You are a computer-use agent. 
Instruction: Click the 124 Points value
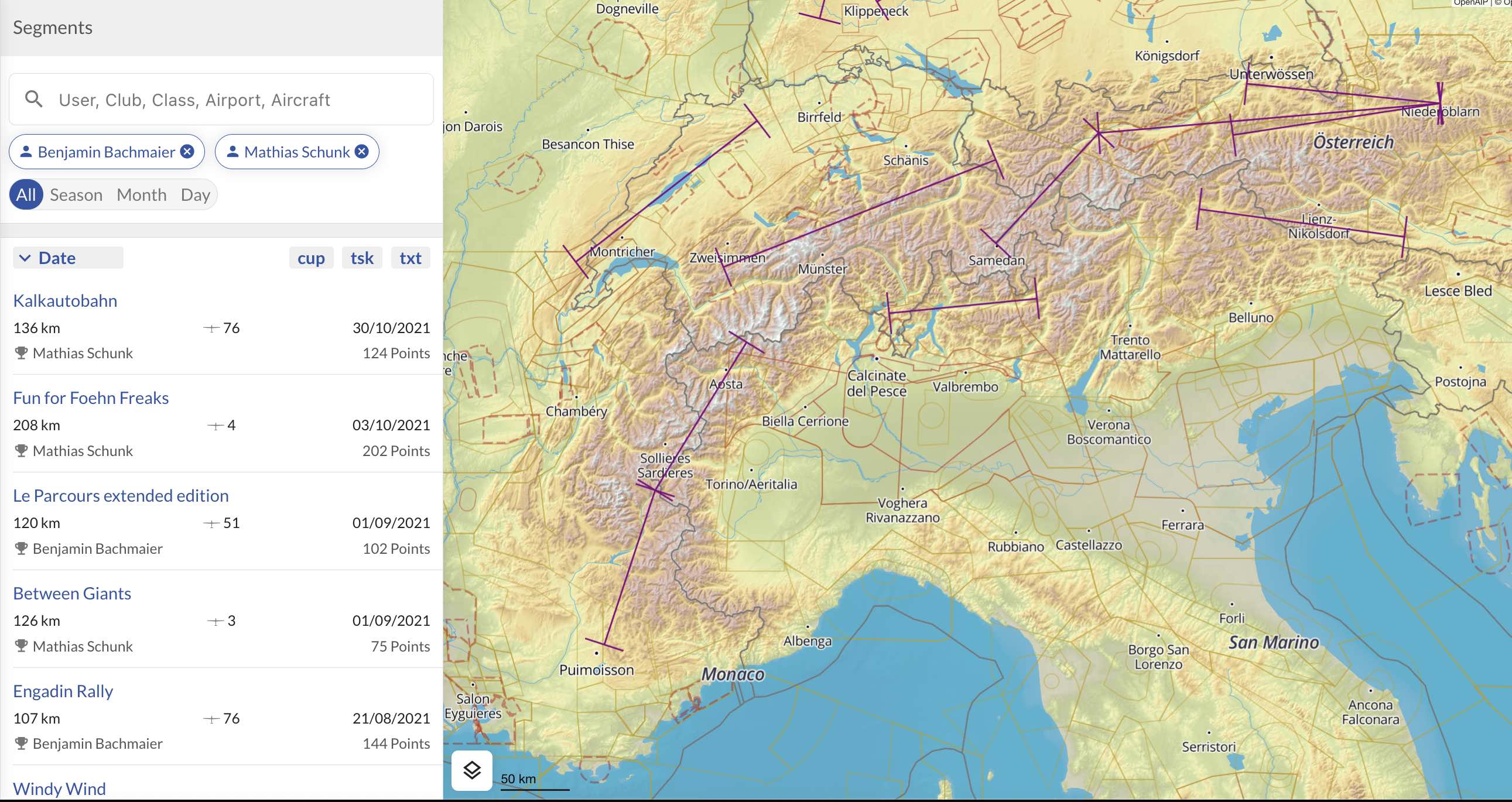pos(396,353)
